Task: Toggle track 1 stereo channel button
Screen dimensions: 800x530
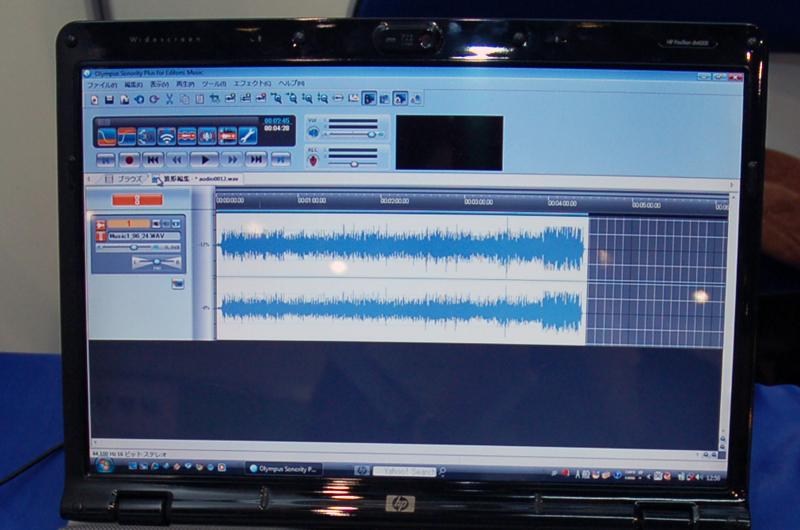Action: pyautogui.click(x=176, y=223)
